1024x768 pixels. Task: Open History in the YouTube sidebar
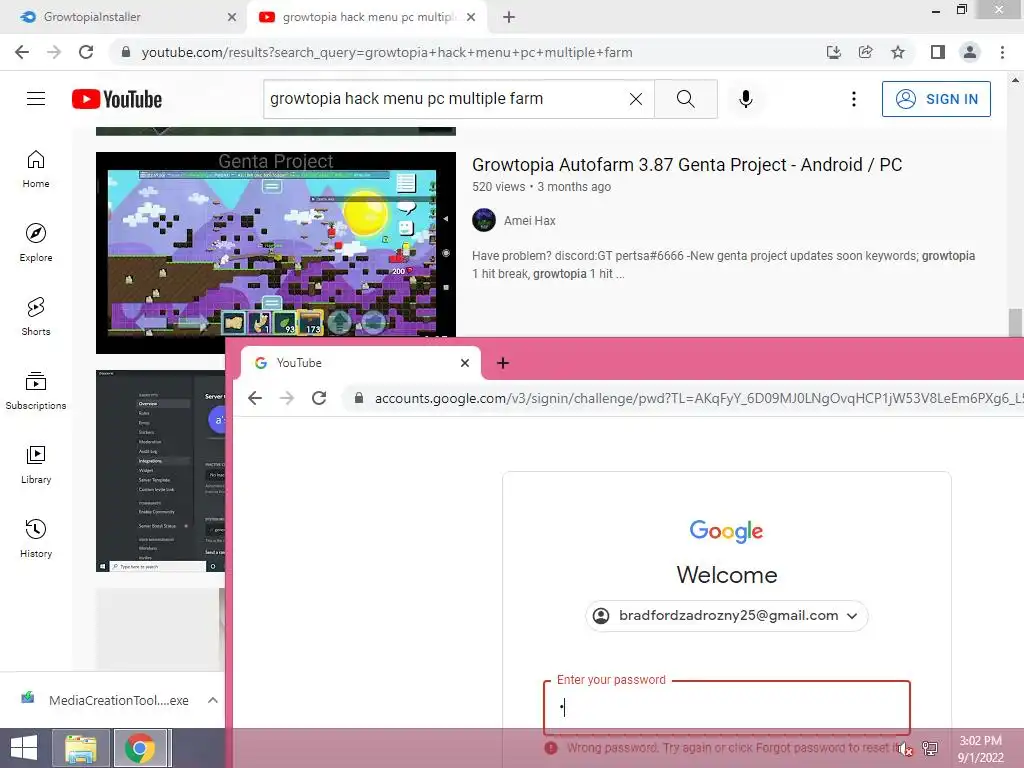(x=36, y=539)
